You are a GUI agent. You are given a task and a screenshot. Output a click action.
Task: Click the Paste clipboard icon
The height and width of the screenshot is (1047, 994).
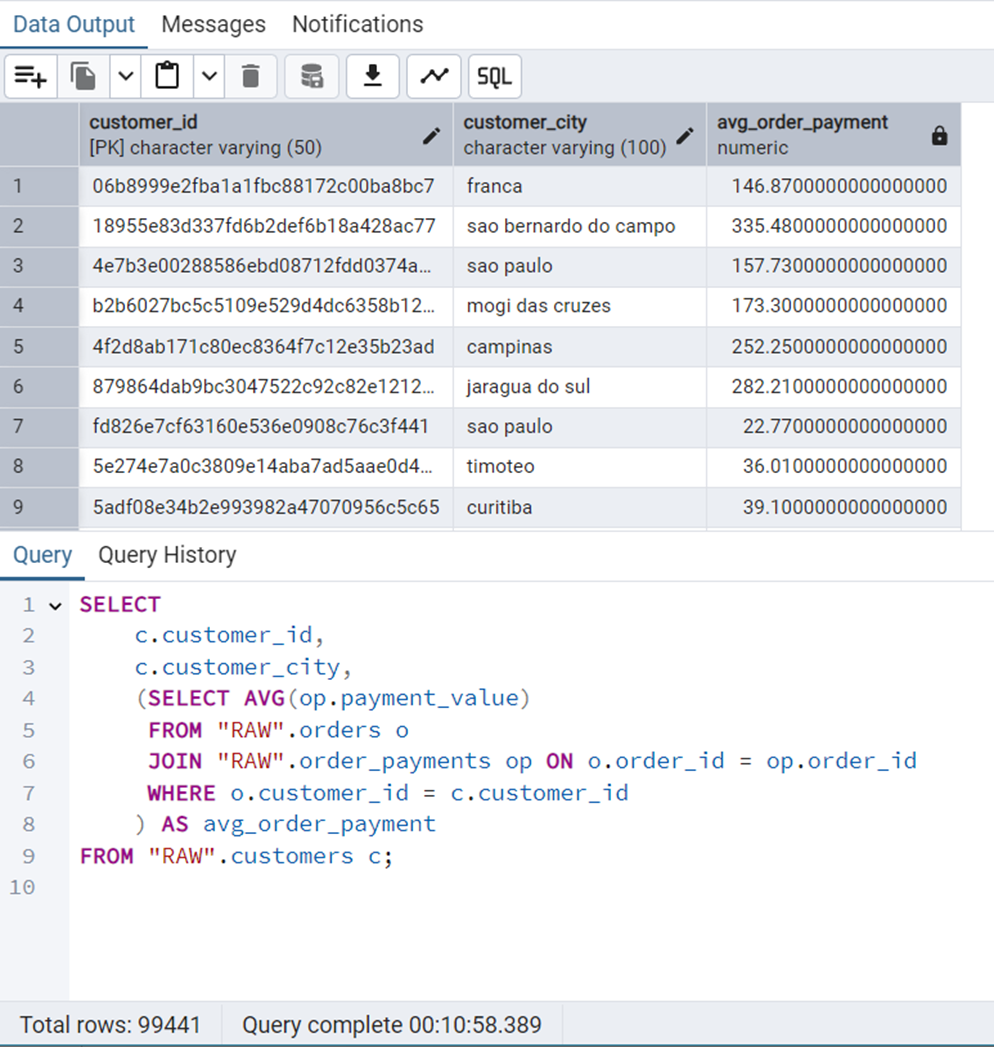(x=168, y=77)
